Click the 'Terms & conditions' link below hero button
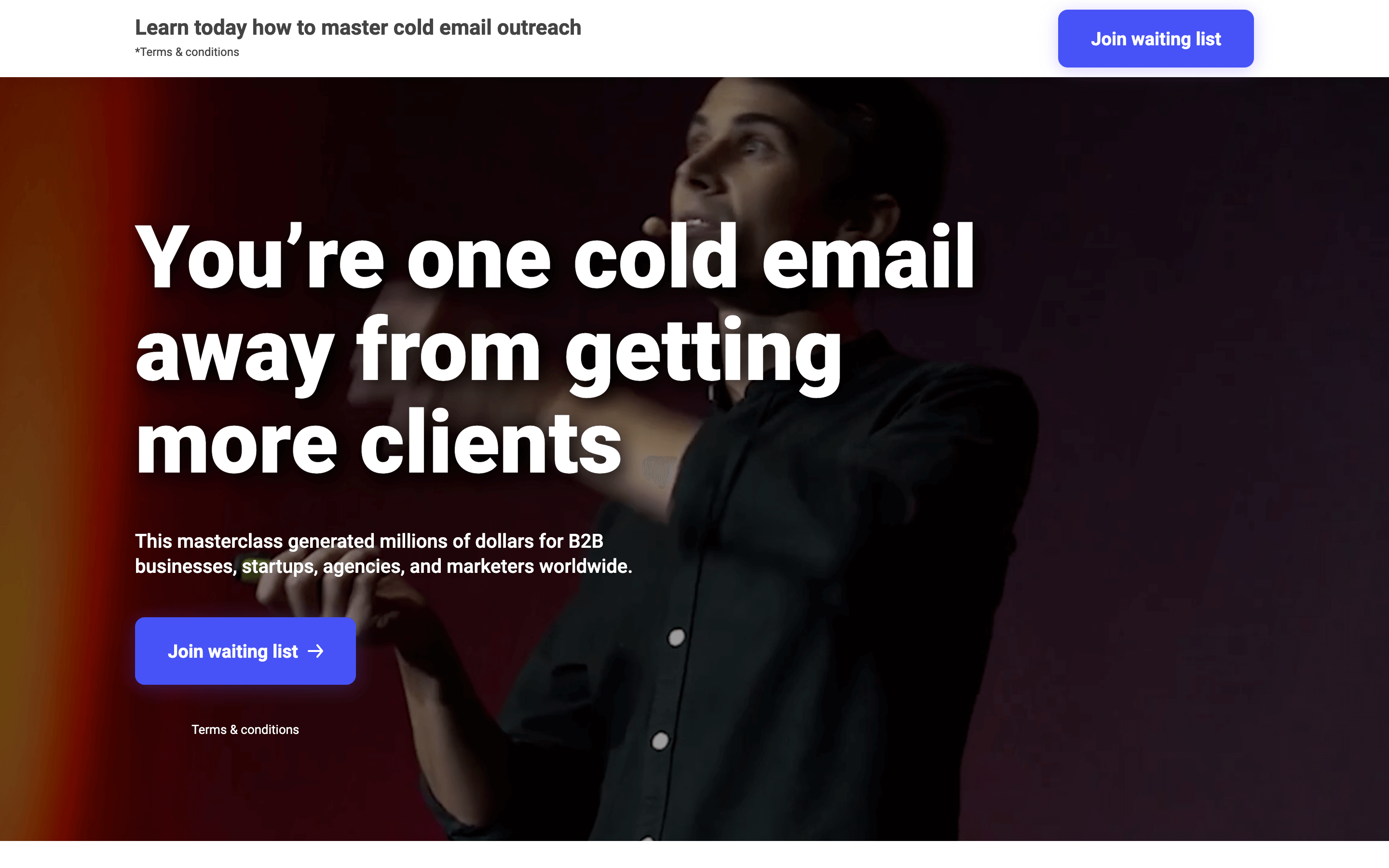The image size is (1389, 868). tap(244, 729)
